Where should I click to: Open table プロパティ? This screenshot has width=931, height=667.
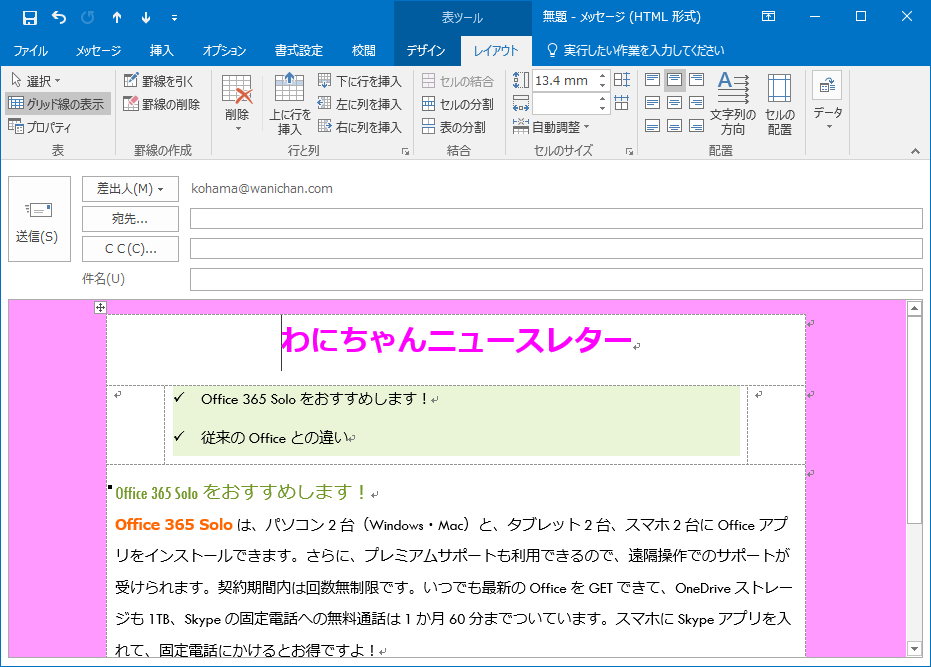[40, 127]
